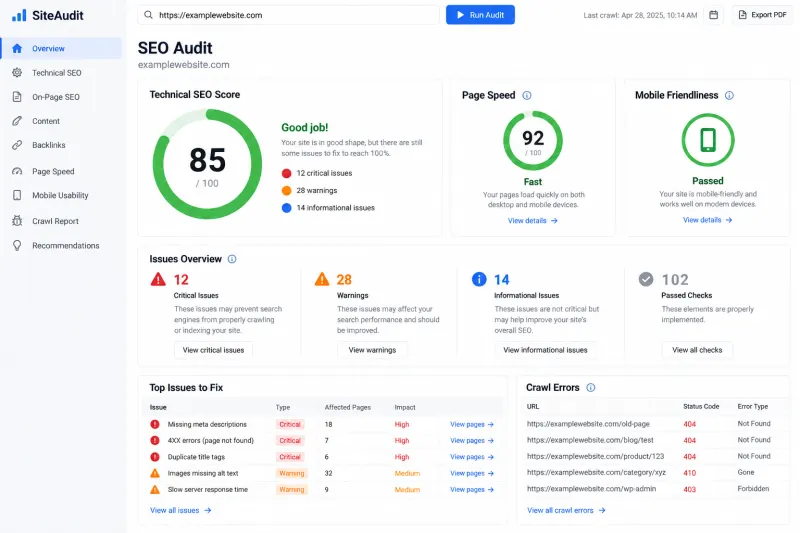Click the Page Speed 92 score ring

pos(533,141)
